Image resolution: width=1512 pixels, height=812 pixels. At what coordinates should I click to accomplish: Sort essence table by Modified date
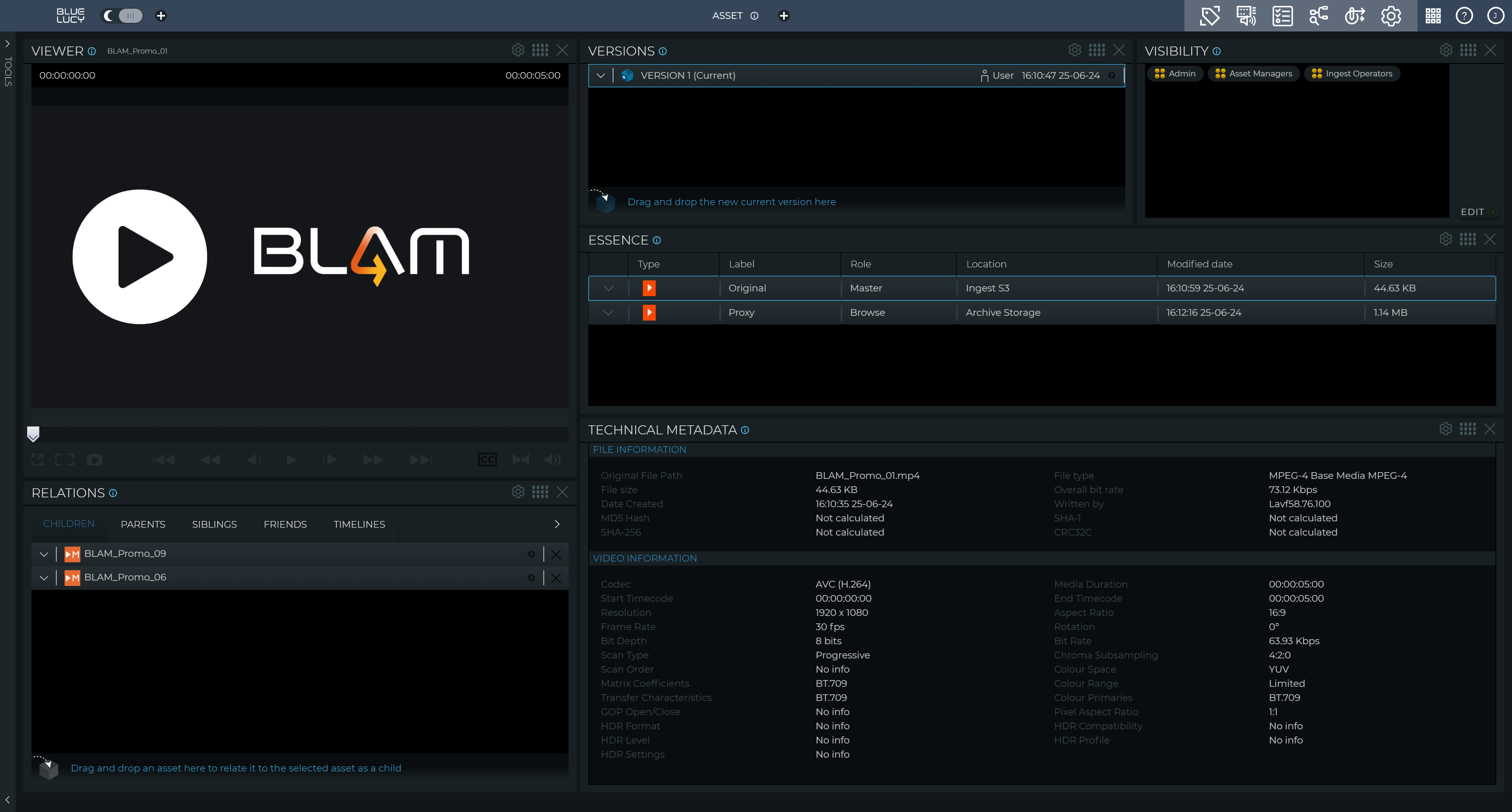[x=1200, y=264]
